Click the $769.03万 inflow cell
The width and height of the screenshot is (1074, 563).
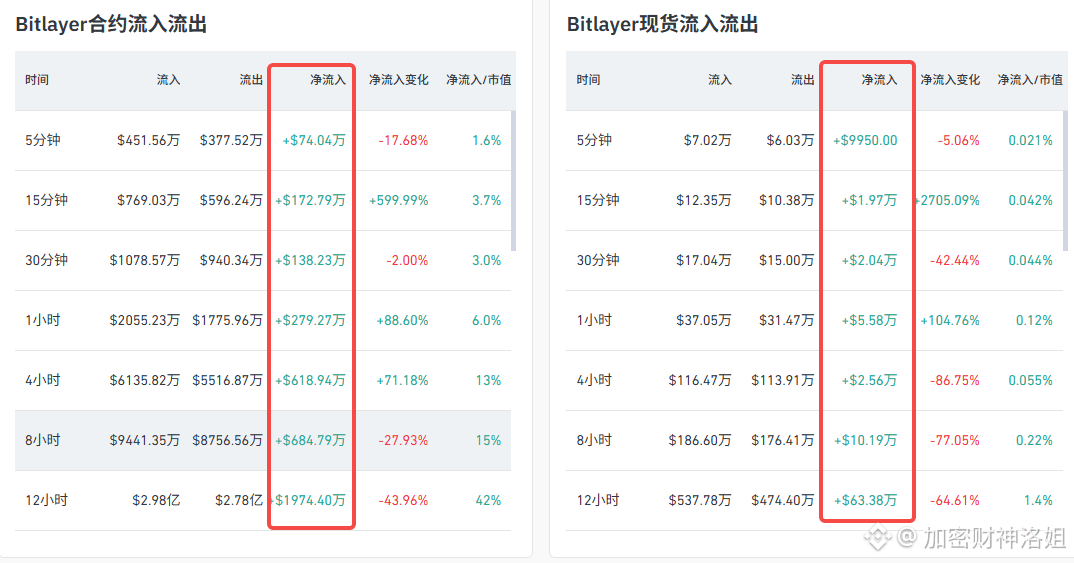tap(149, 201)
